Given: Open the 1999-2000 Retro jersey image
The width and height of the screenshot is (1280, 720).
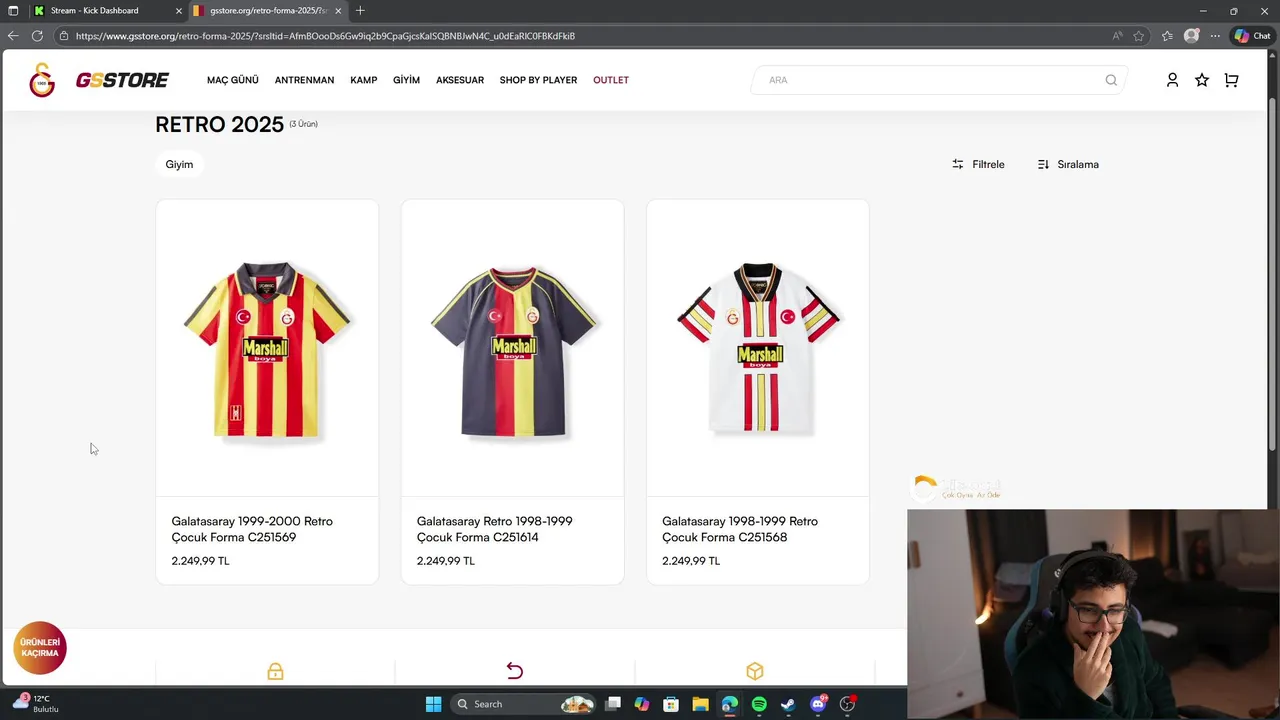Looking at the screenshot, I should [x=267, y=348].
